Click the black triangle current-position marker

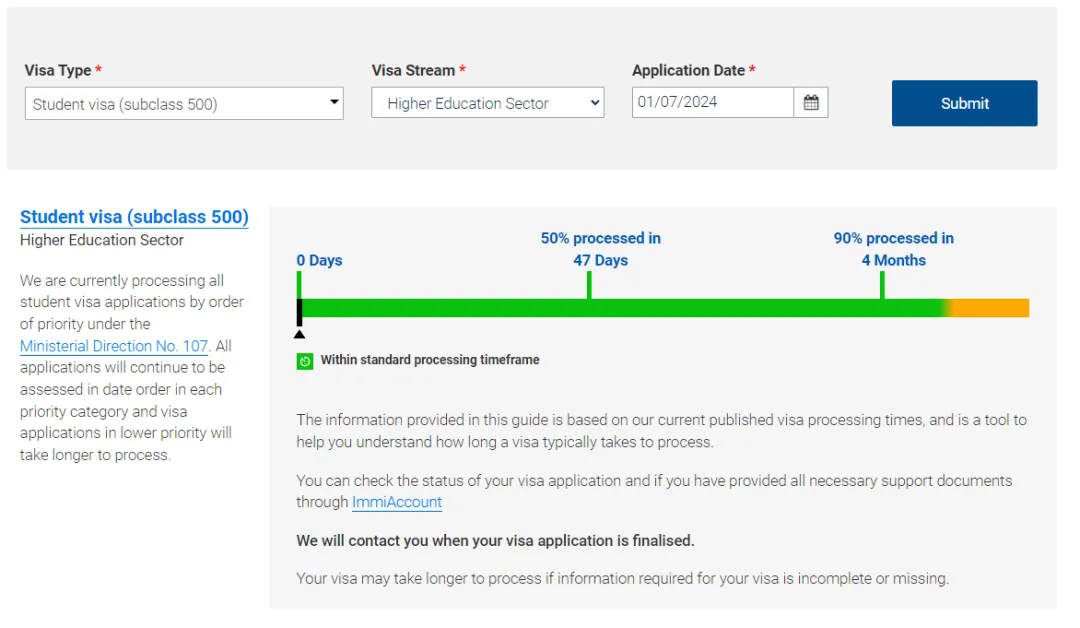[x=299, y=333]
